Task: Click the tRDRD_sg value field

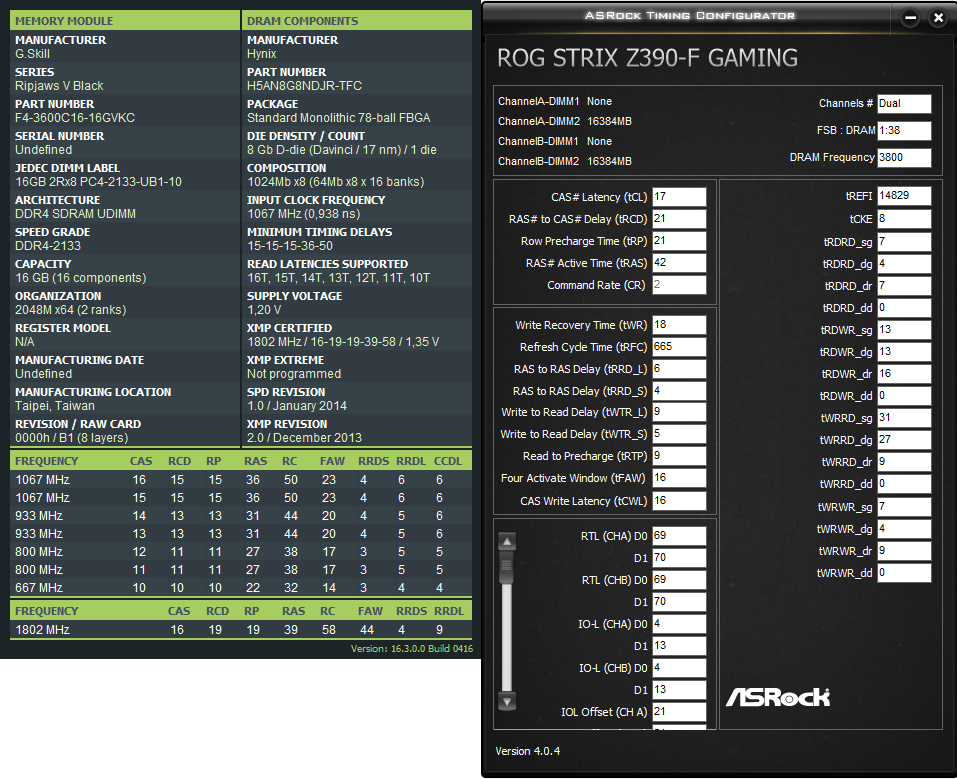Action: 904,242
